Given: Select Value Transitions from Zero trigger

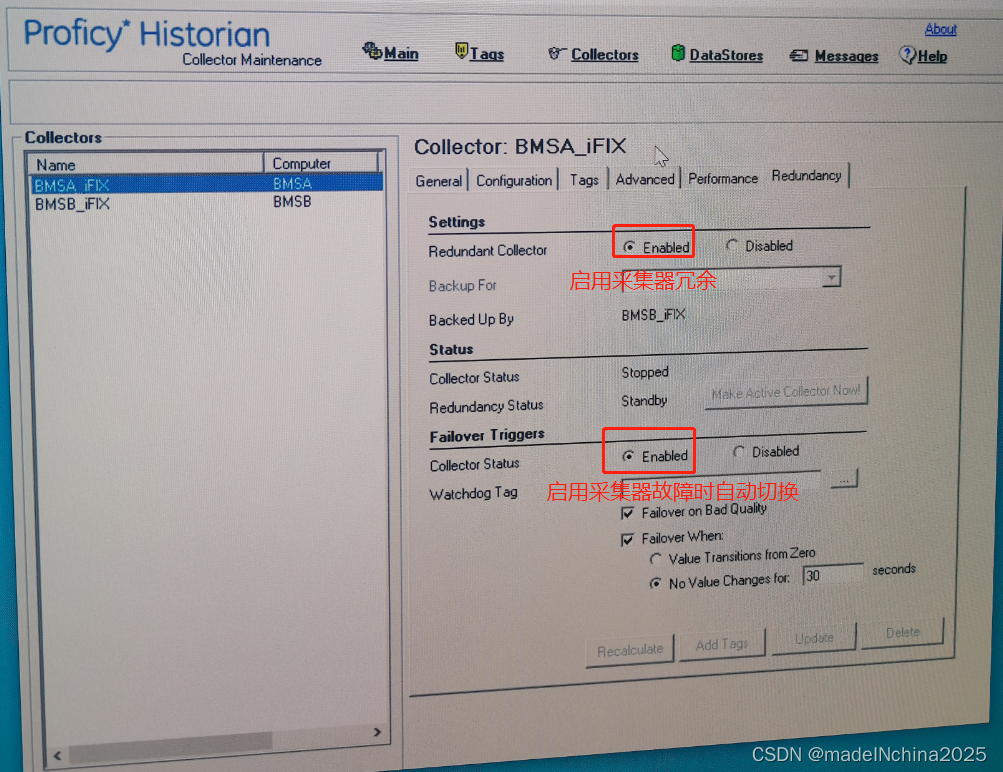Looking at the screenshot, I should pyautogui.click(x=658, y=557).
